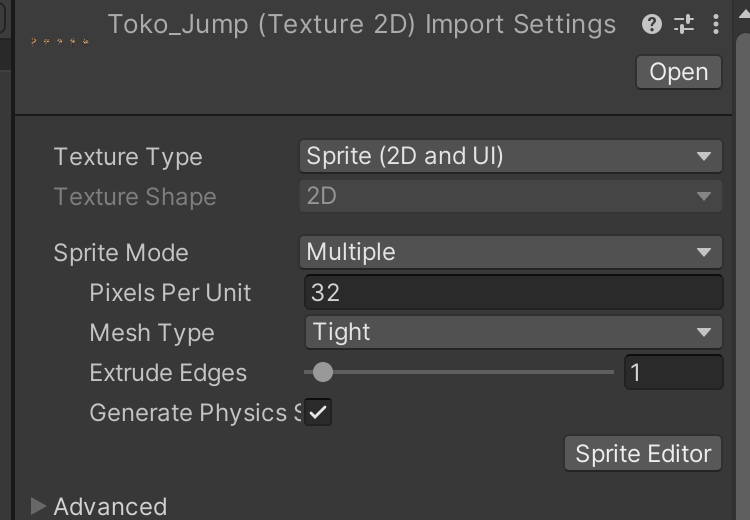Open the Texture Type dropdown
This screenshot has width=750, height=520.
(x=510, y=156)
